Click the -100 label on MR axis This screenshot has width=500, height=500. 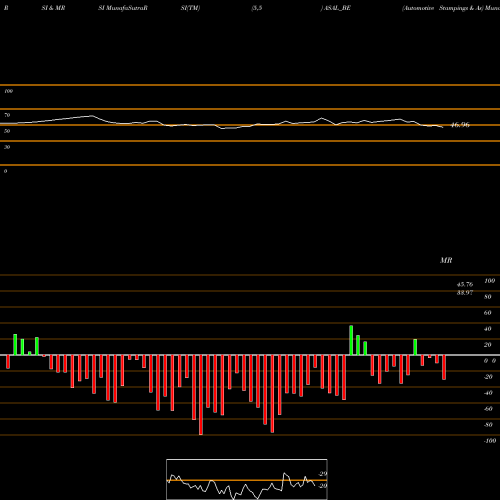[x=490, y=441]
